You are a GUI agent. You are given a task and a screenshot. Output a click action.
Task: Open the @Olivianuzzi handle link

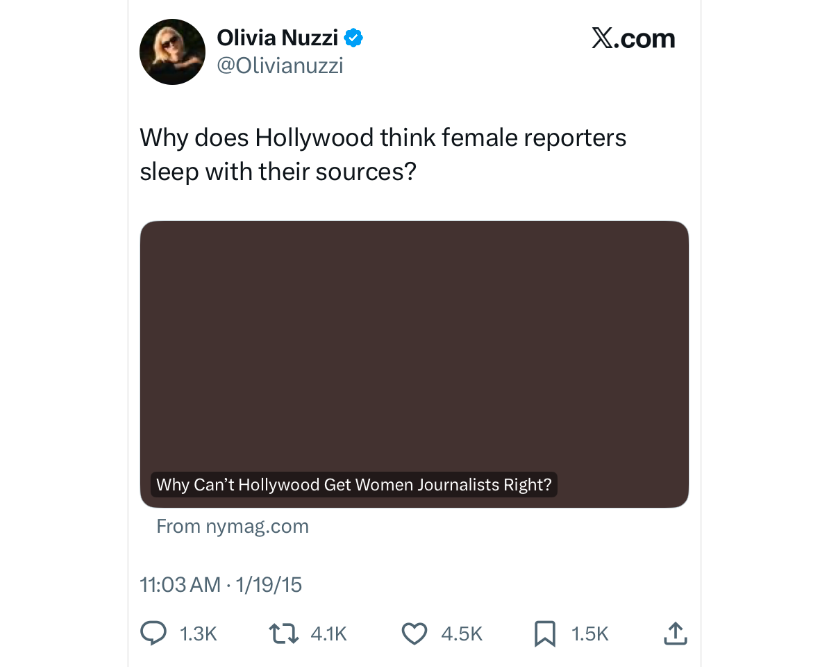pyautogui.click(x=280, y=66)
